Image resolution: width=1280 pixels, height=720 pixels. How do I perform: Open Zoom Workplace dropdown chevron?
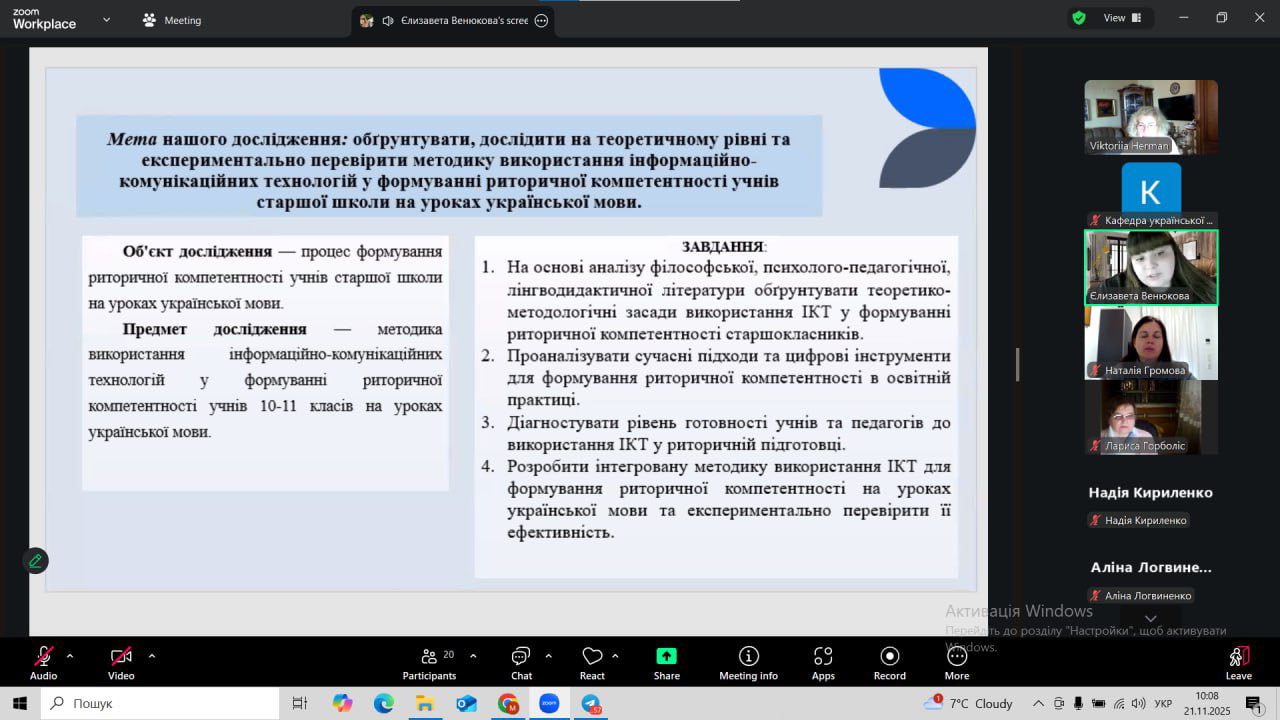pos(107,19)
